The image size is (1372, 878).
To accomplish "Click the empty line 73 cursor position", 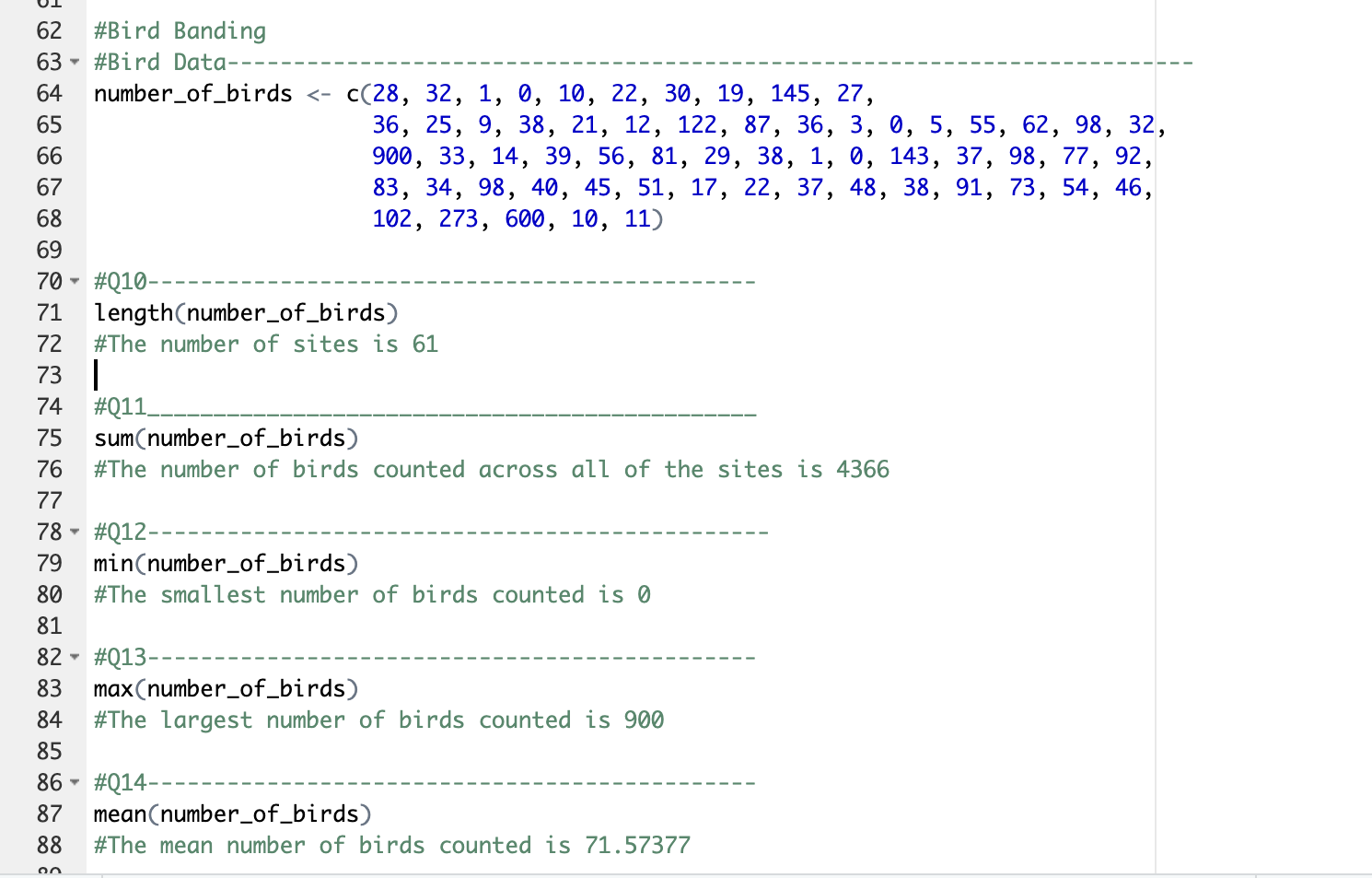I will coord(96,375).
